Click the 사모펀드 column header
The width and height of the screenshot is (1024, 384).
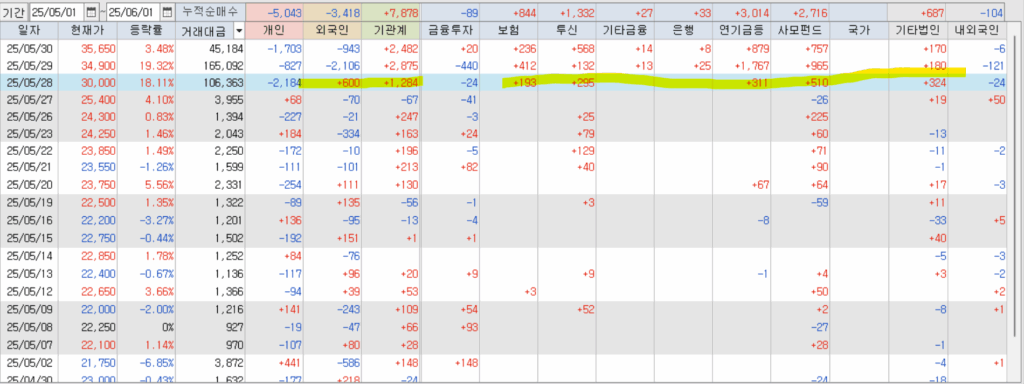(799, 30)
